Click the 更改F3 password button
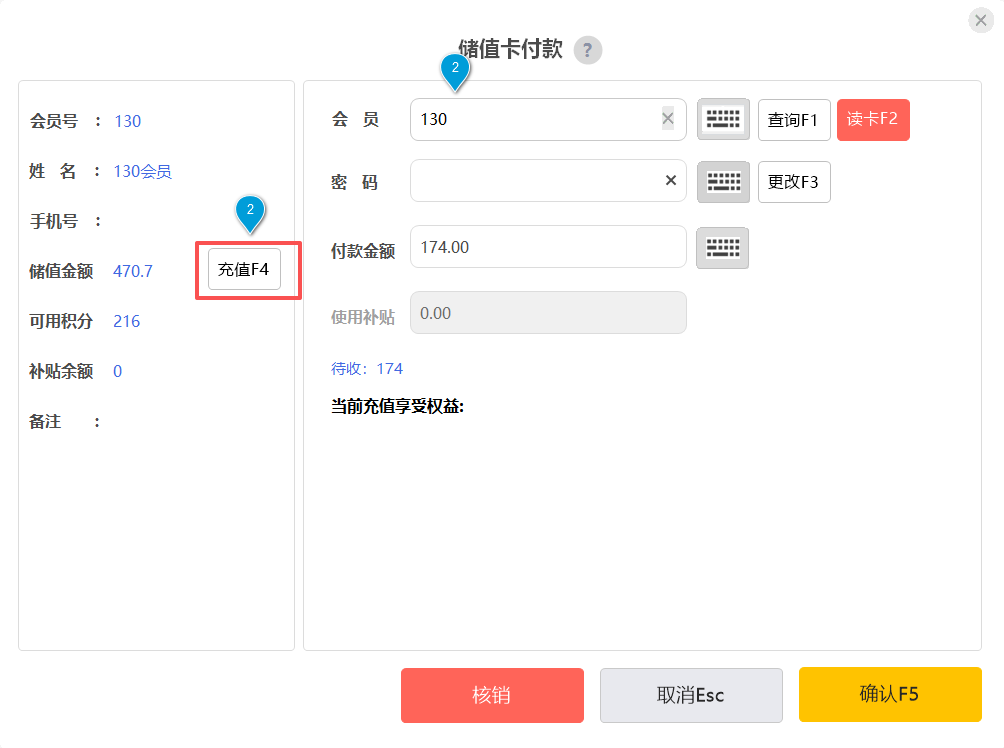 pos(794,182)
